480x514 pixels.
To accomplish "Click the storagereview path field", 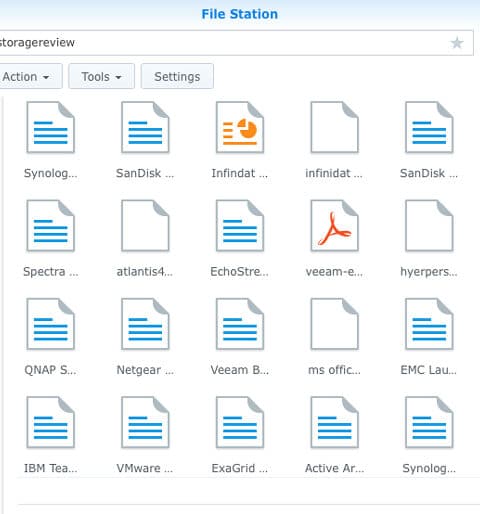I will (236, 43).
